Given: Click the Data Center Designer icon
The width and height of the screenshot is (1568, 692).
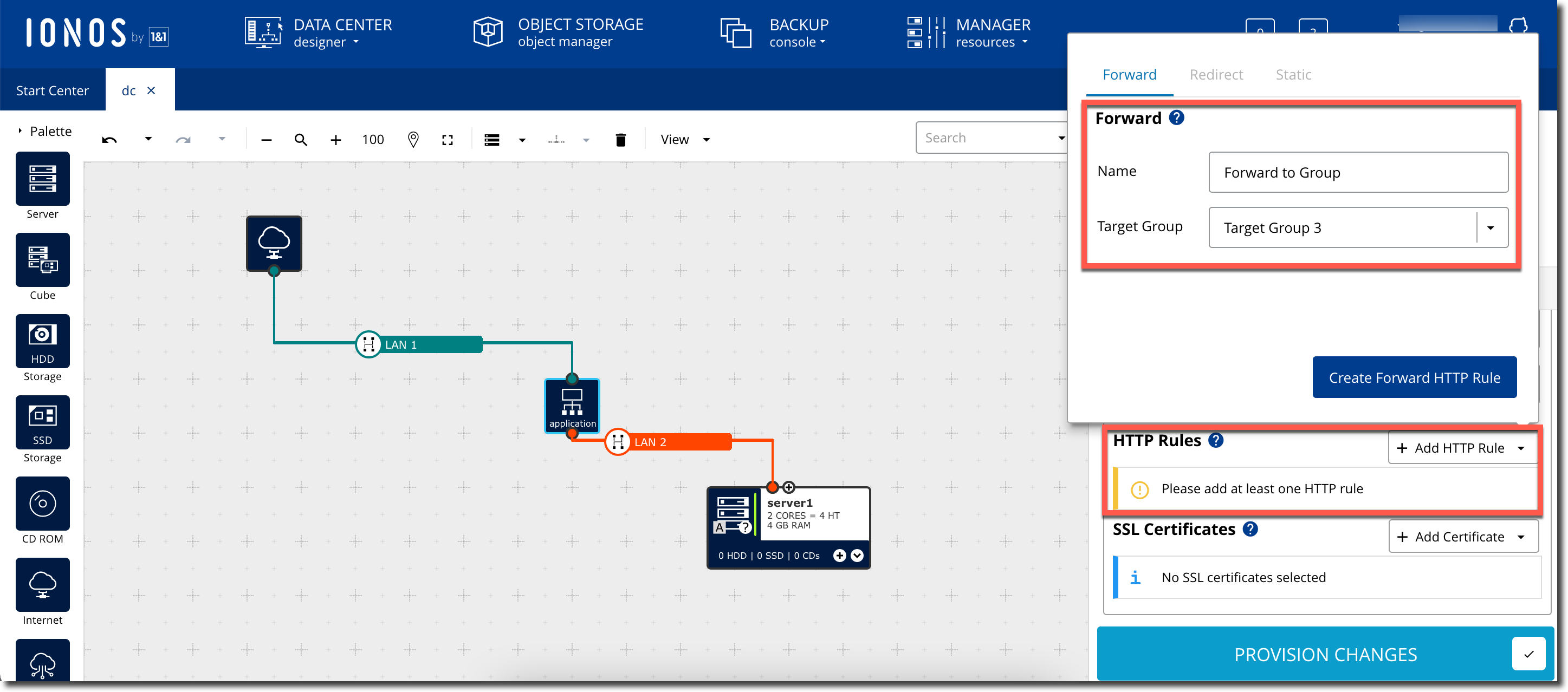Looking at the screenshot, I should click(x=263, y=32).
